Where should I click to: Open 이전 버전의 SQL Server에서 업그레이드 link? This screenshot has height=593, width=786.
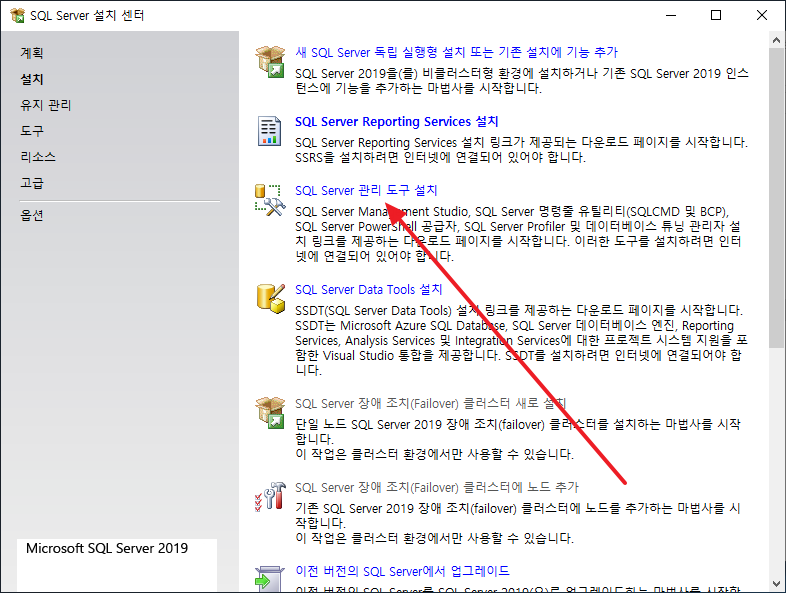point(402,571)
